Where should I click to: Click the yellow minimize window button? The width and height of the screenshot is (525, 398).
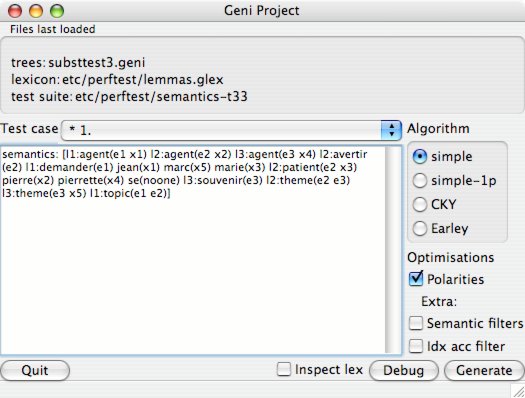(x=36, y=11)
